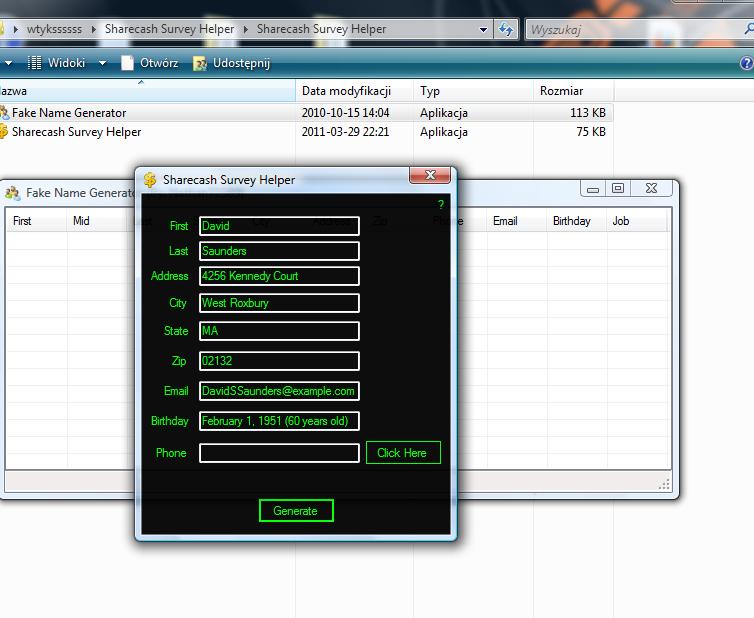The width and height of the screenshot is (754, 618).
Task: Click the Otwórz toolbar button
Action: (150, 63)
